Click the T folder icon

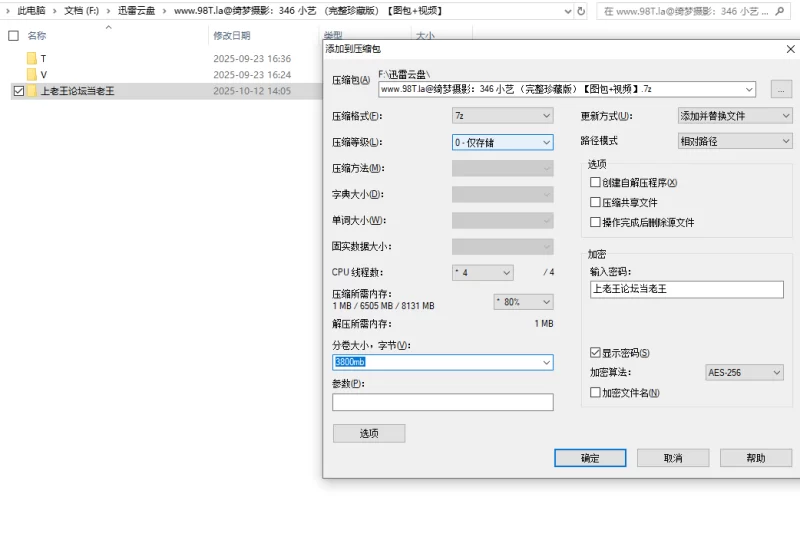click(32, 59)
